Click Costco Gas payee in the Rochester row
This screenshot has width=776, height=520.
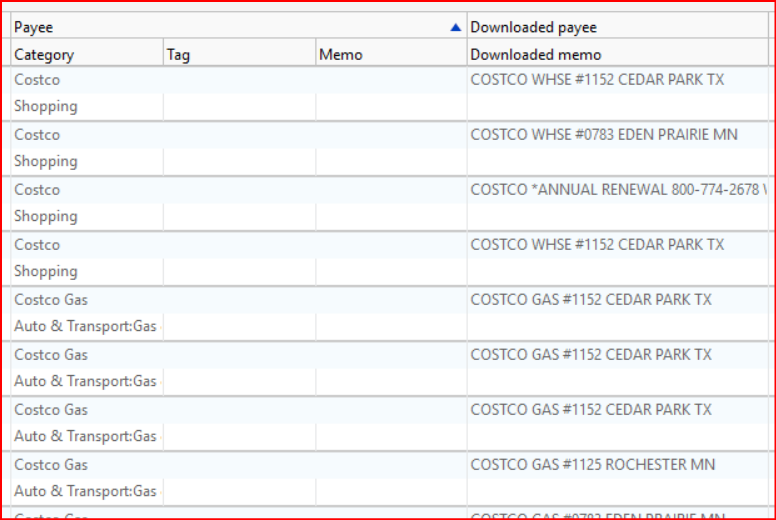pos(51,465)
